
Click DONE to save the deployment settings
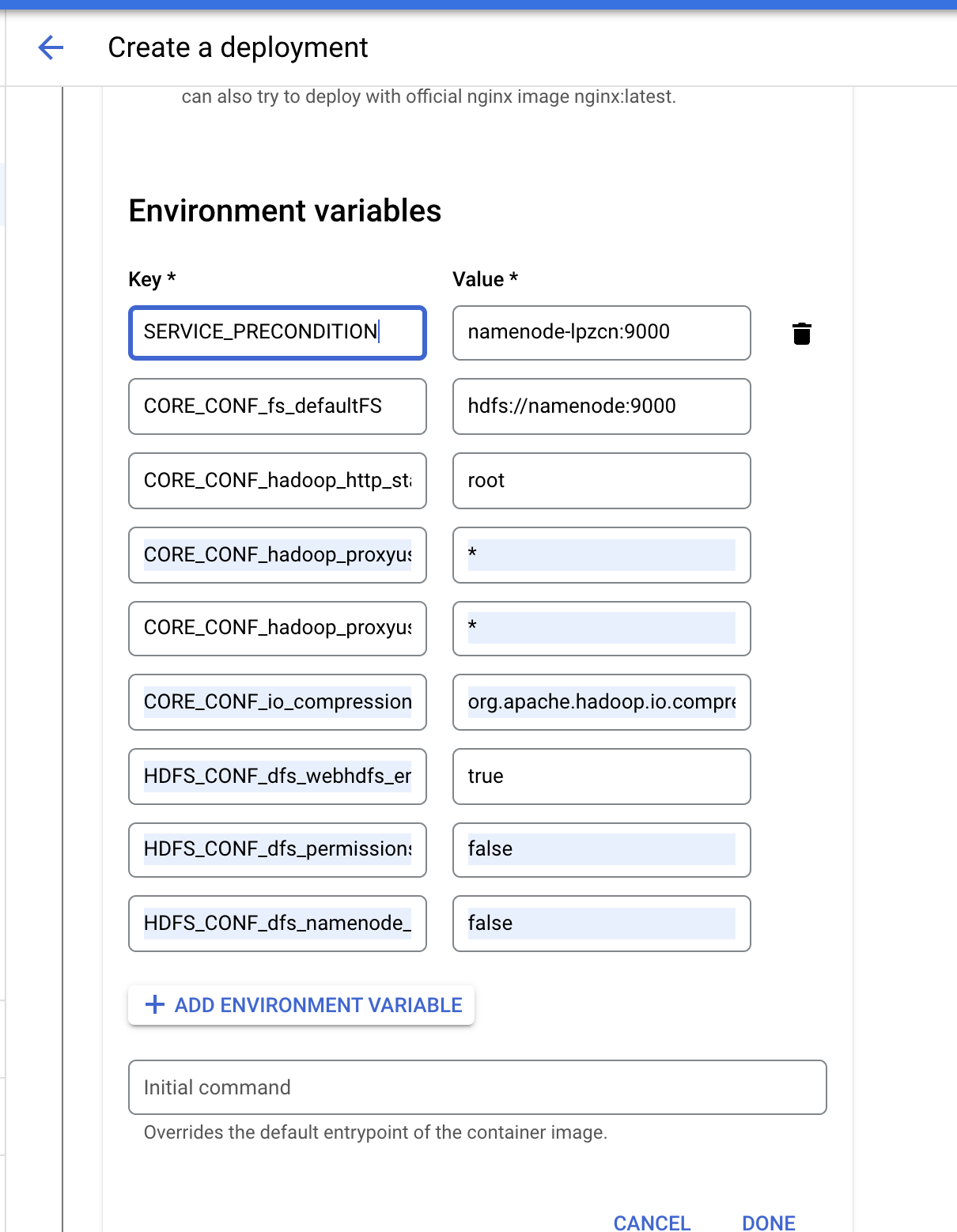pyautogui.click(x=768, y=1223)
